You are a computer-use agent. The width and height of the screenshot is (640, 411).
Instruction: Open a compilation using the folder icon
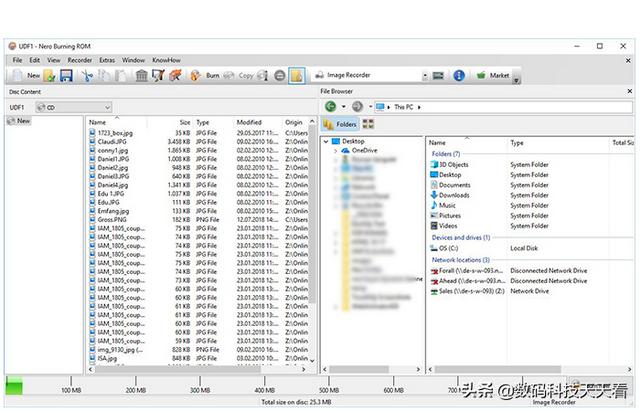pyautogui.click(x=49, y=76)
